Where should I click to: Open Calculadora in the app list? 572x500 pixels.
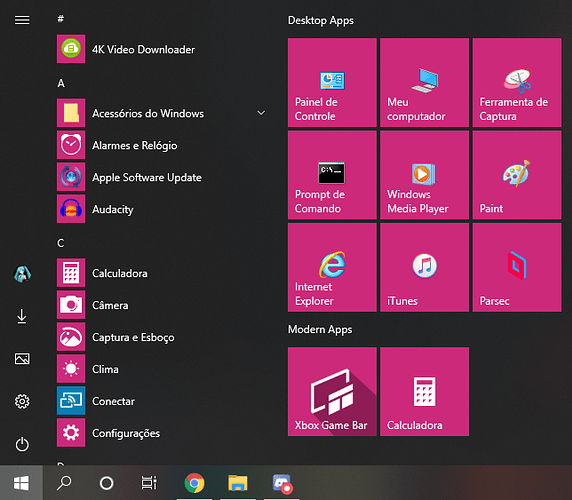tap(162, 273)
